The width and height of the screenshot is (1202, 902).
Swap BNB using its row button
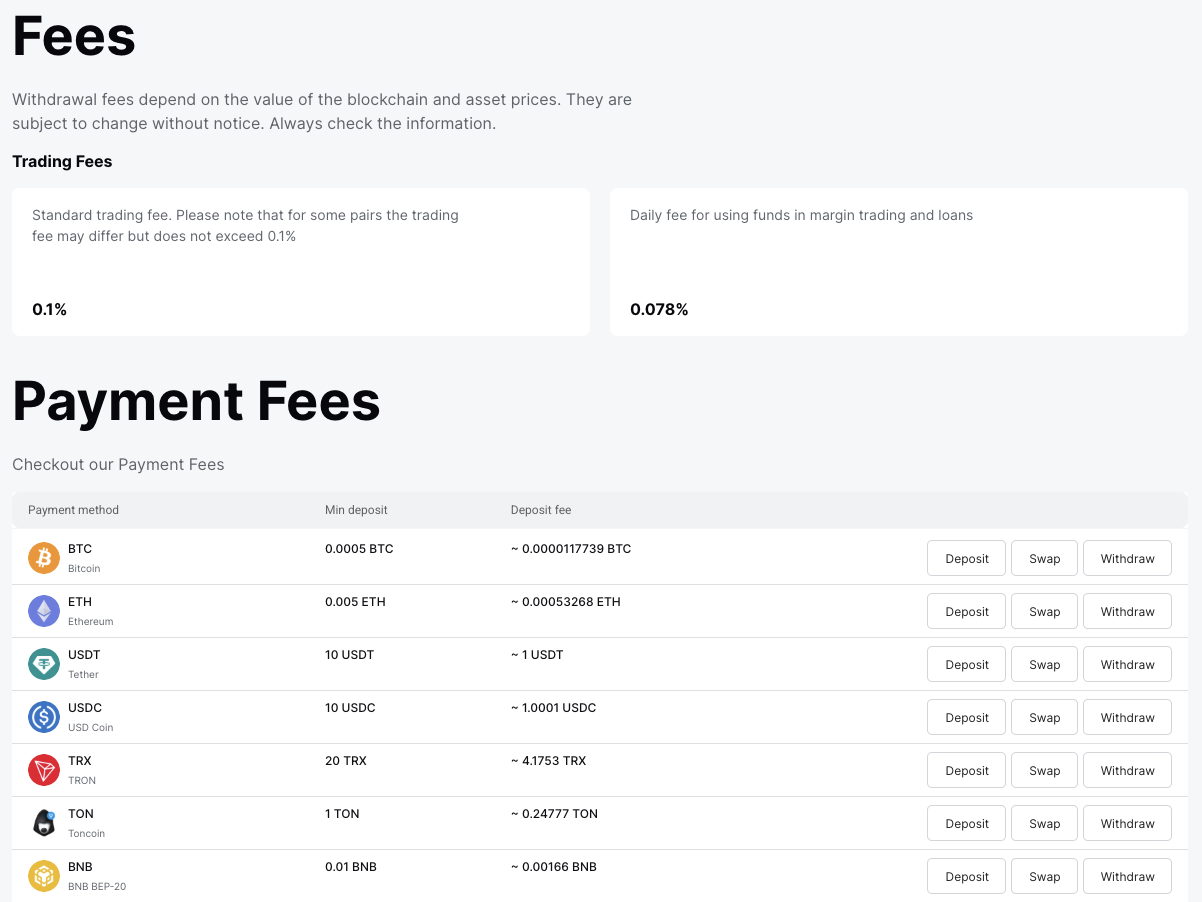pyautogui.click(x=1044, y=876)
